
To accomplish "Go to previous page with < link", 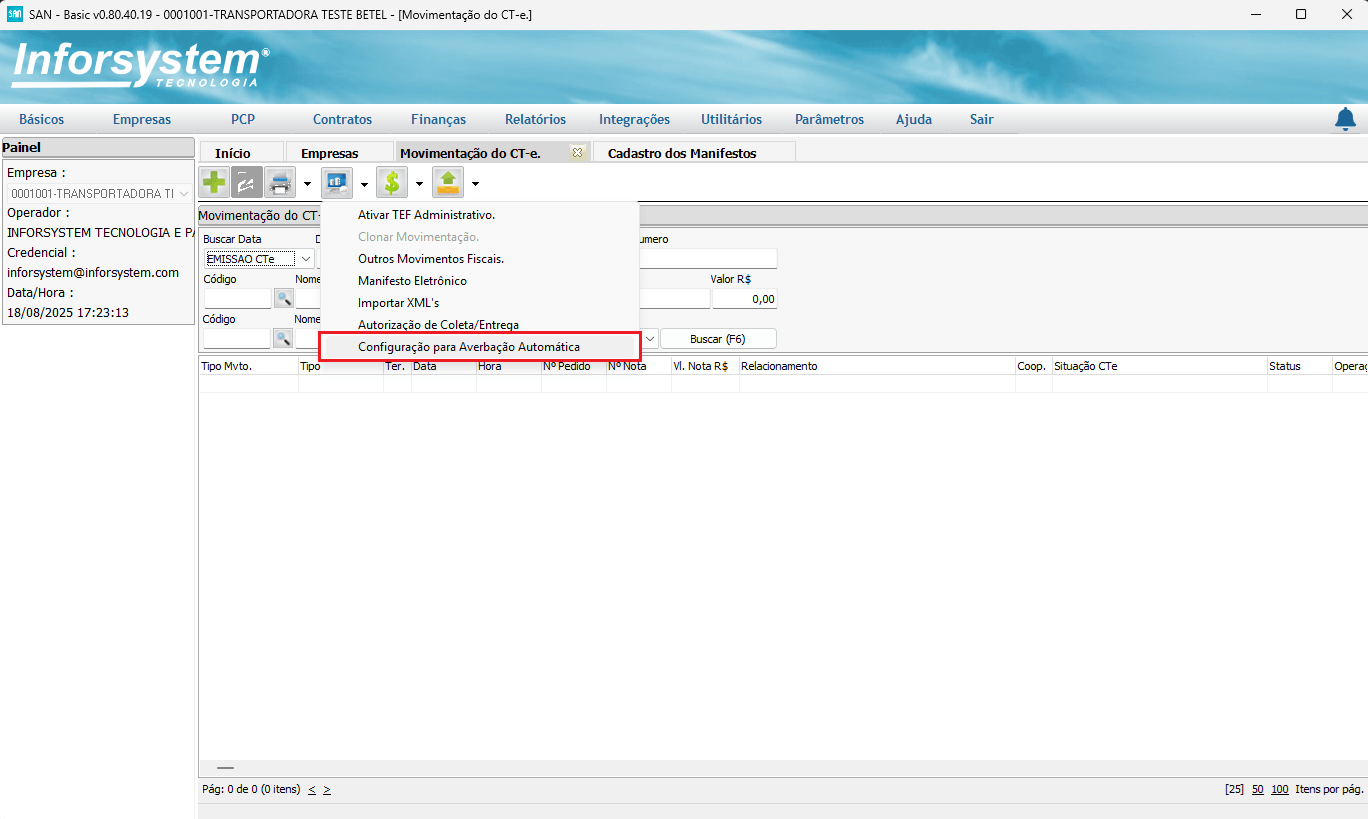I will (x=312, y=789).
